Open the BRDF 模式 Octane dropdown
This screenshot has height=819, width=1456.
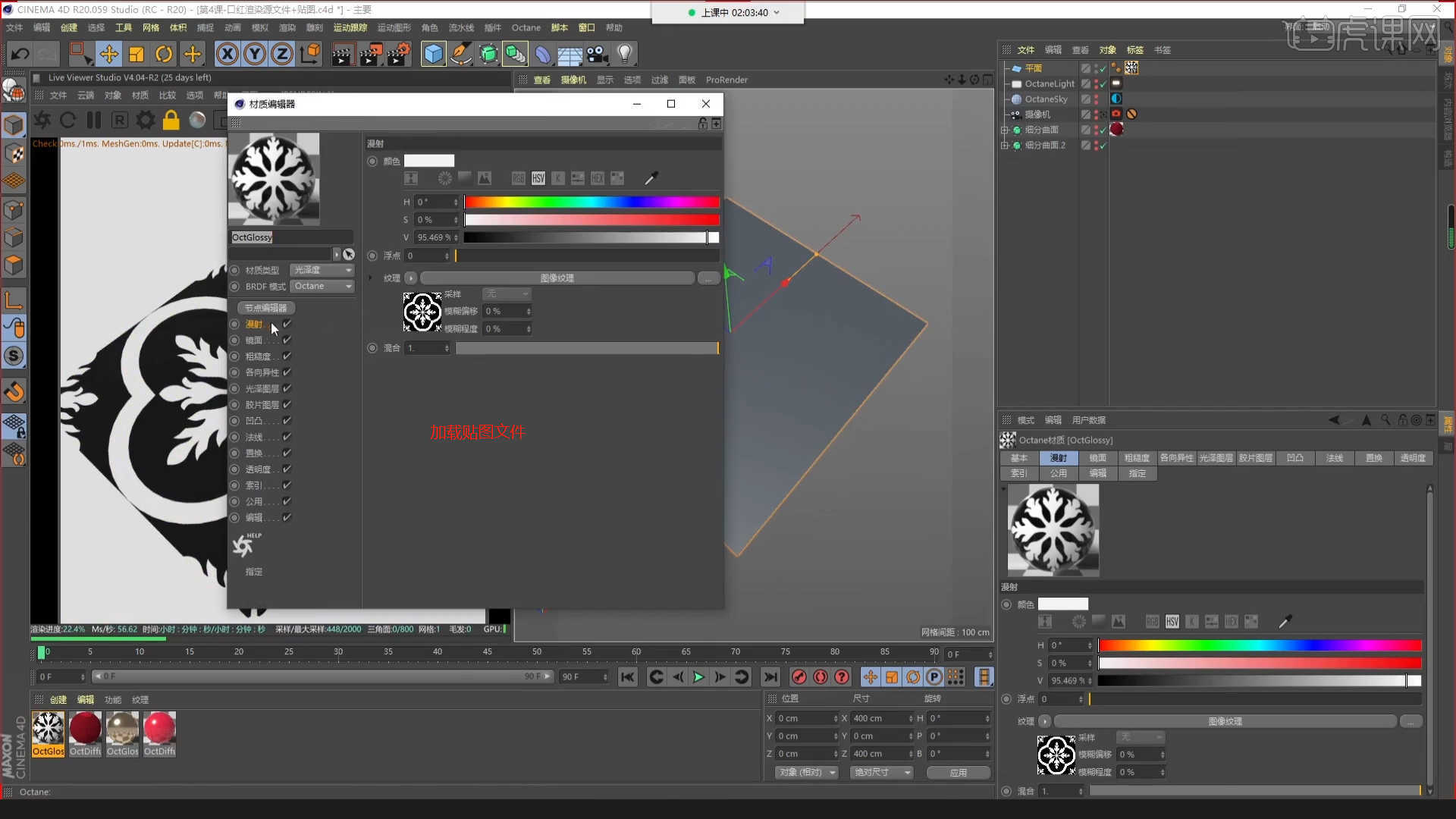(x=322, y=286)
